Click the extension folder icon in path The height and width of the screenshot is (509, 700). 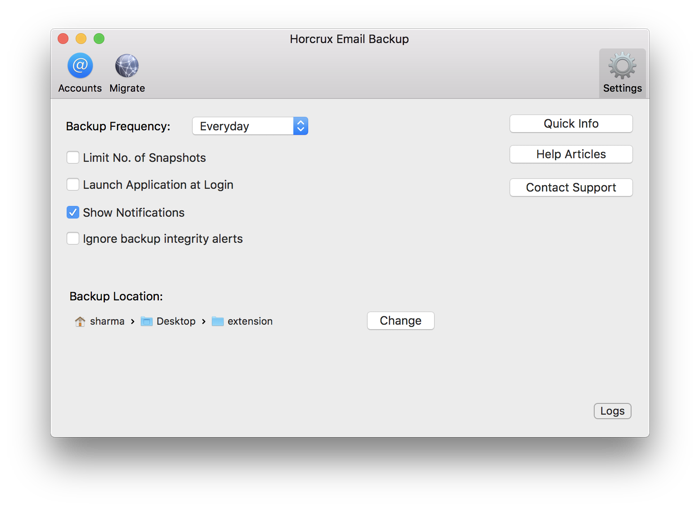pyautogui.click(x=217, y=321)
